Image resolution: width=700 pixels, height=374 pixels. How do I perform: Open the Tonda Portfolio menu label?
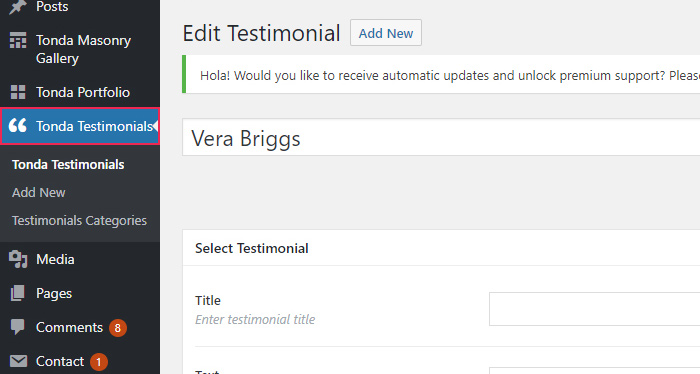[83, 92]
